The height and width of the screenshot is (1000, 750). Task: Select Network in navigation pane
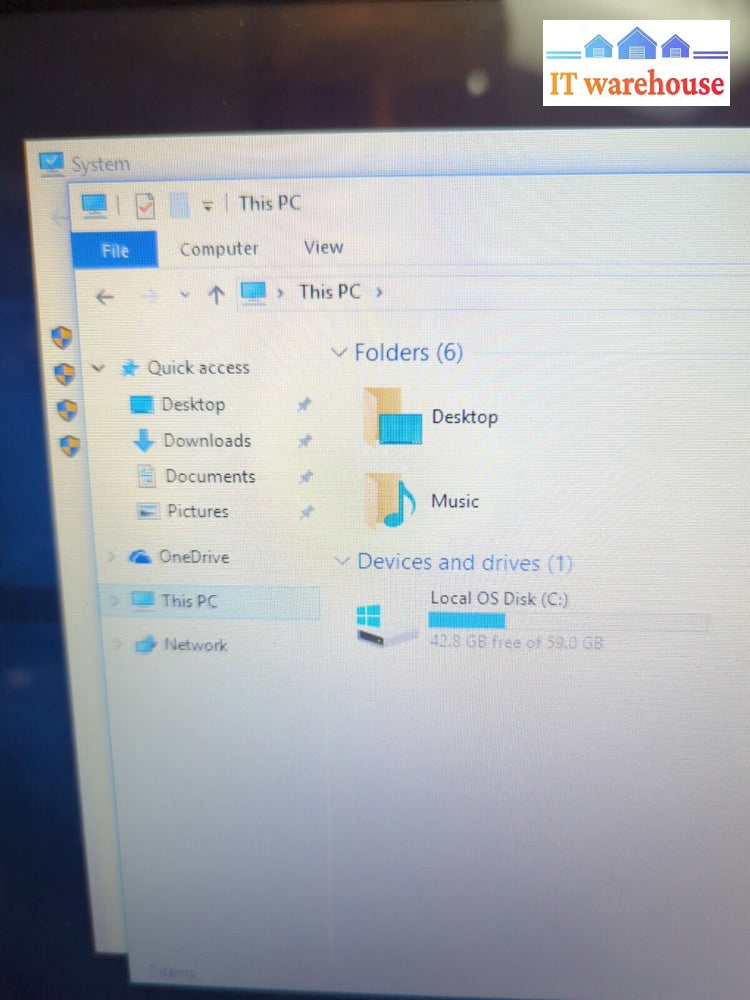[x=195, y=645]
